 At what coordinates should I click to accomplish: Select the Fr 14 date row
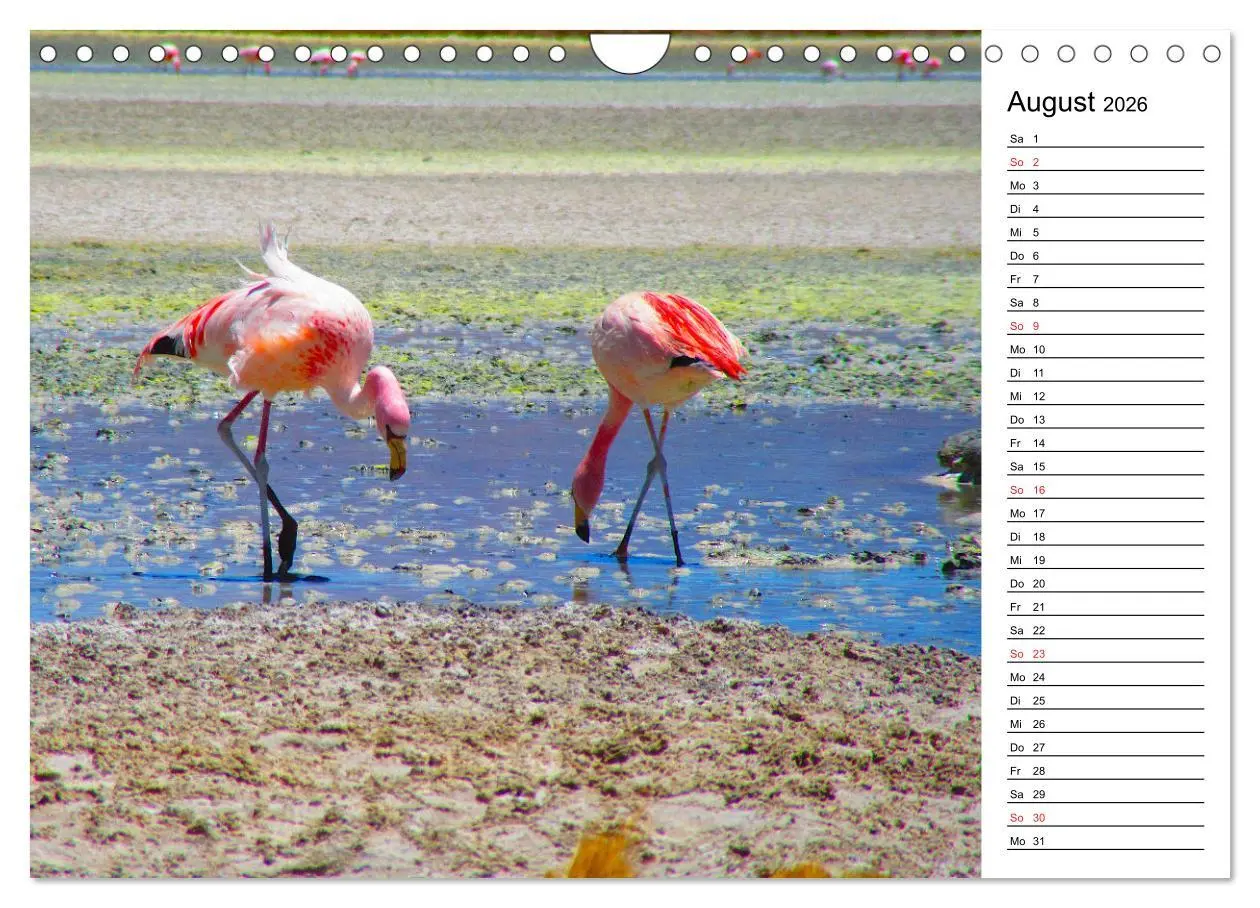pyautogui.click(x=1105, y=443)
